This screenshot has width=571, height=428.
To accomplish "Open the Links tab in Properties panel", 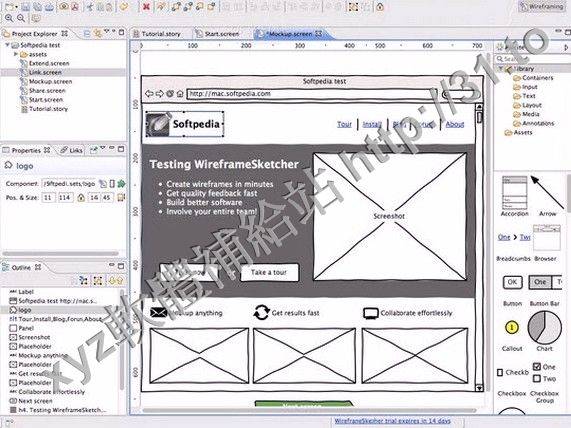I will (x=72, y=150).
